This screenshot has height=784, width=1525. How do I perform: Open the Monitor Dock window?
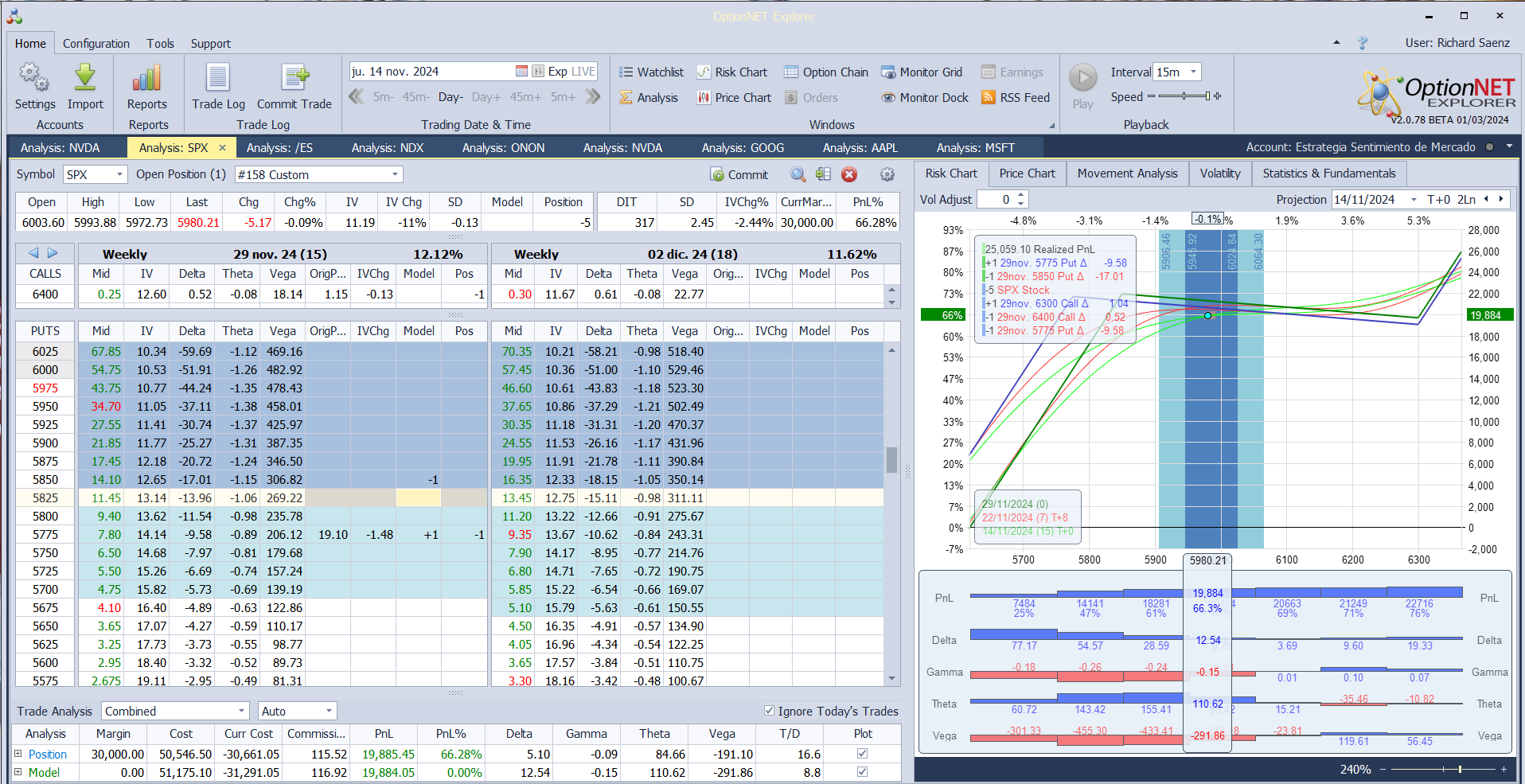coord(925,98)
